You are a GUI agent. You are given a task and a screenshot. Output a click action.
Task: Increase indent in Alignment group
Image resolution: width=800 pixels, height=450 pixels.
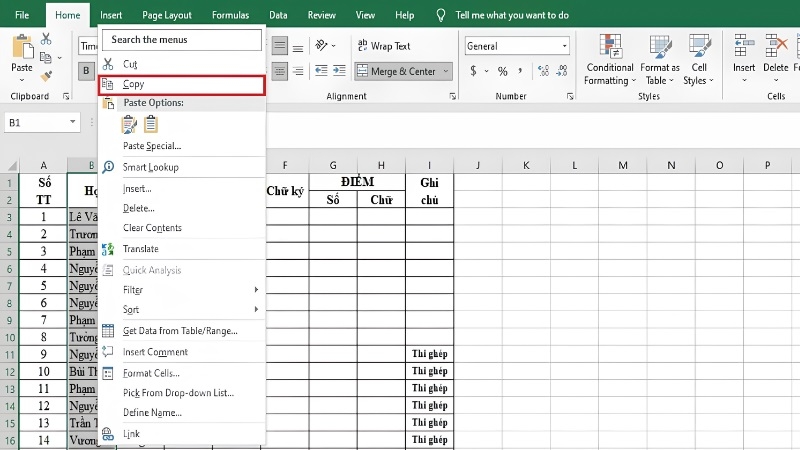click(339, 70)
